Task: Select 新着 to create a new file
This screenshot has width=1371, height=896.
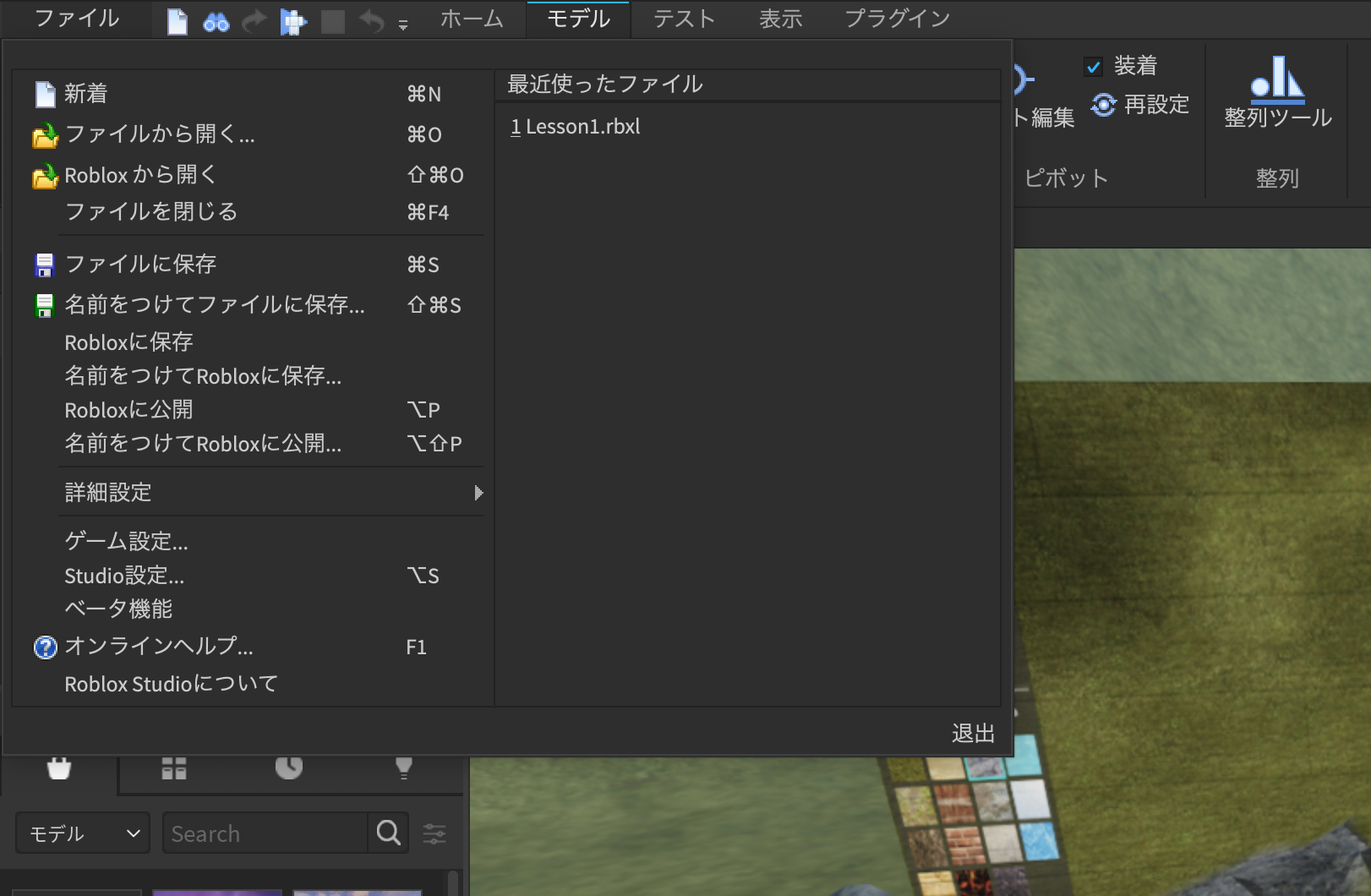Action: tap(252, 94)
